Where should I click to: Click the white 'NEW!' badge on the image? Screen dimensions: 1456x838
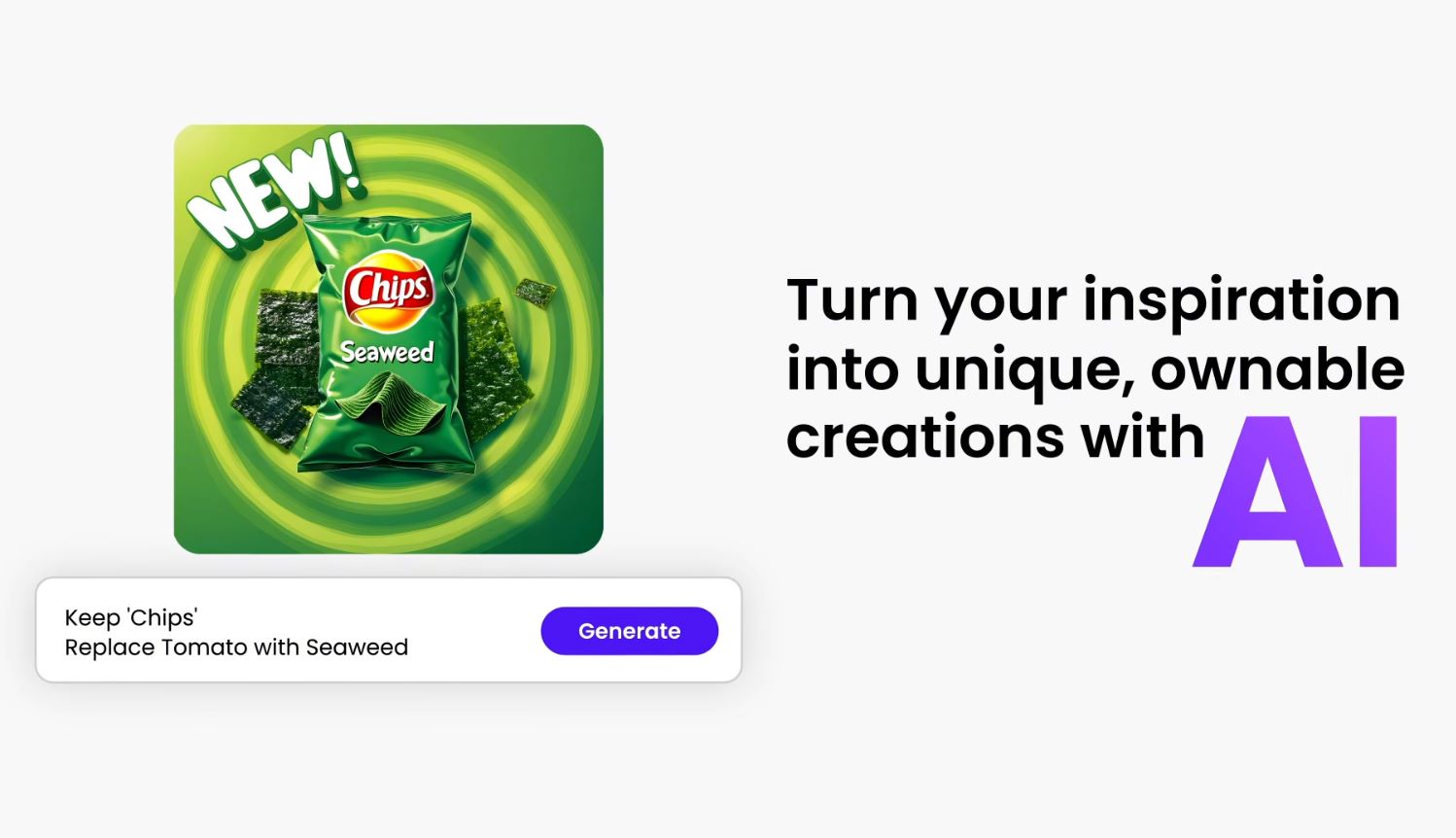(x=273, y=193)
